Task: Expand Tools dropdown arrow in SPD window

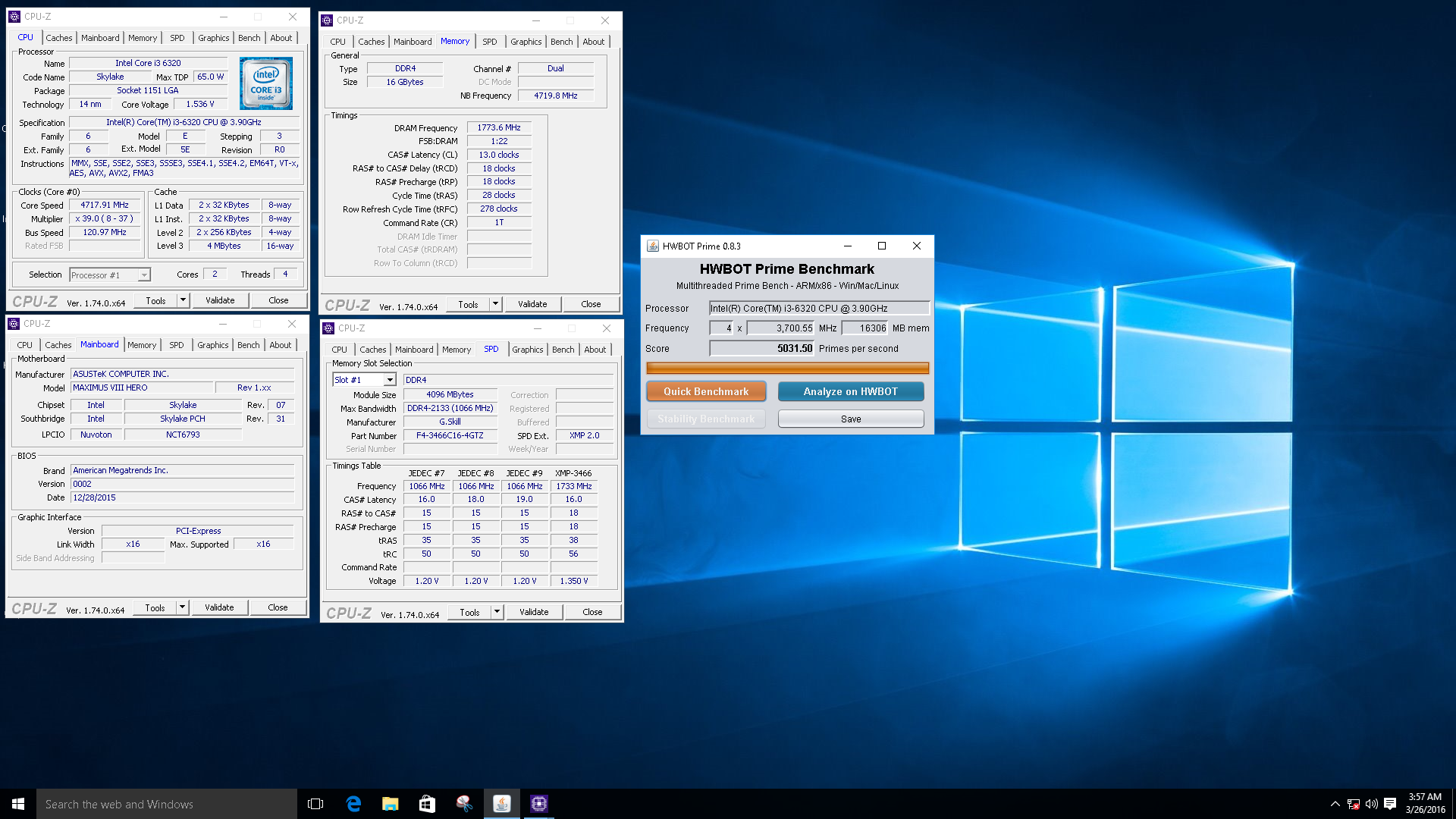Action: (497, 612)
